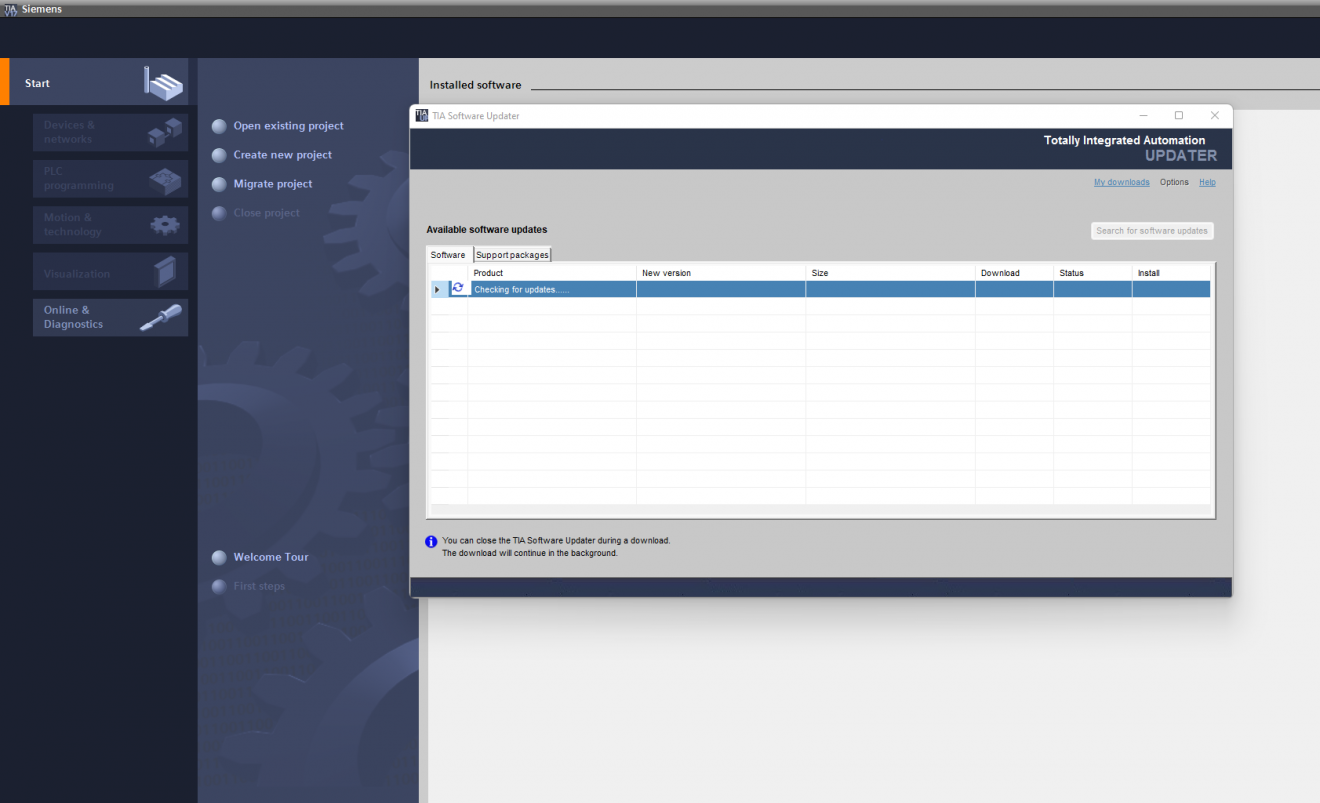The height and width of the screenshot is (803, 1320).
Task: Select the Motion & technology gear icon
Action: pyautogui.click(x=163, y=224)
